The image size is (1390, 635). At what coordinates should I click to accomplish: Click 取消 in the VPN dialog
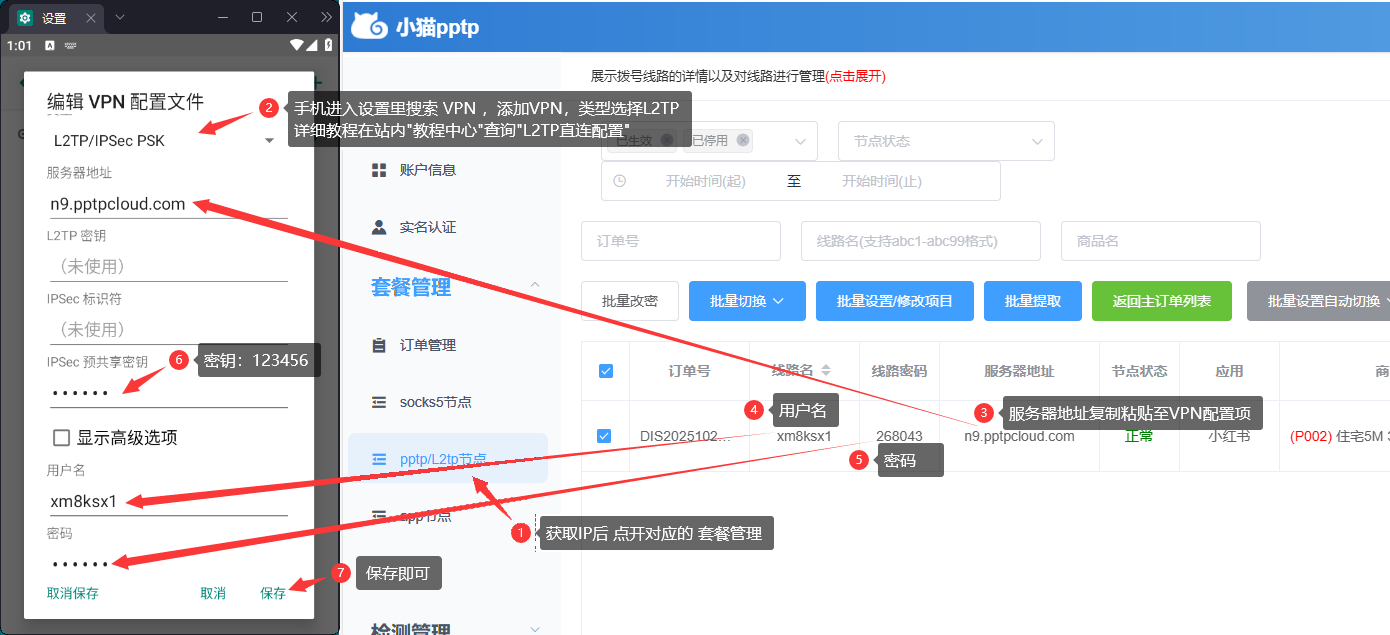pyautogui.click(x=213, y=593)
